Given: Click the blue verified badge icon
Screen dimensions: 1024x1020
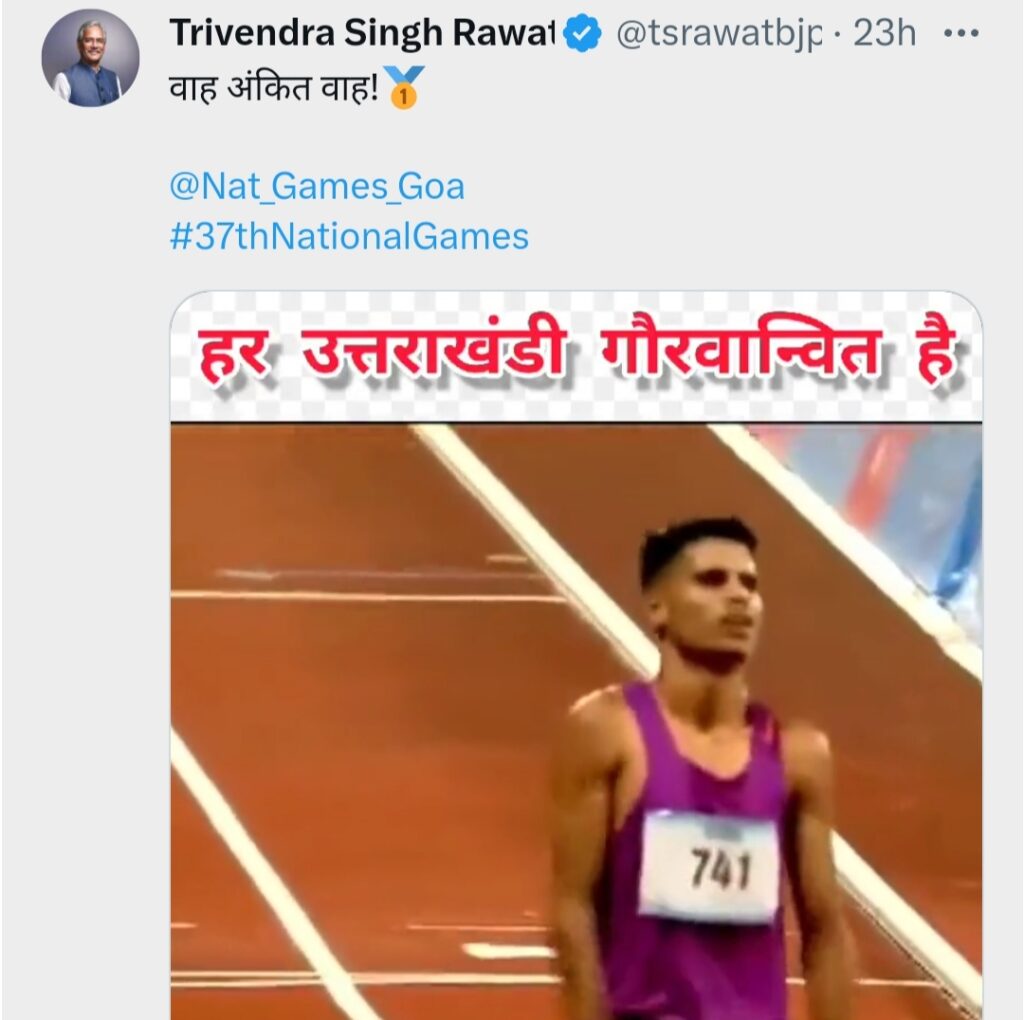Looking at the screenshot, I should click(582, 33).
